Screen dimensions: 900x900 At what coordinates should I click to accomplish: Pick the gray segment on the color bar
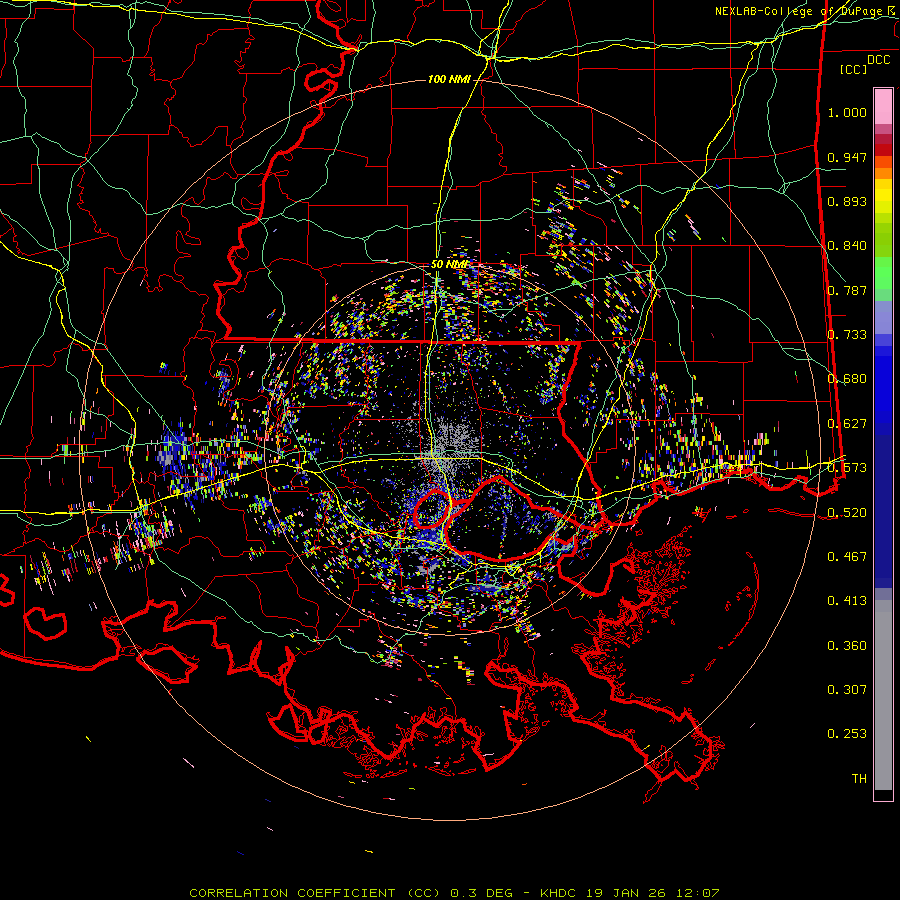click(x=883, y=695)
